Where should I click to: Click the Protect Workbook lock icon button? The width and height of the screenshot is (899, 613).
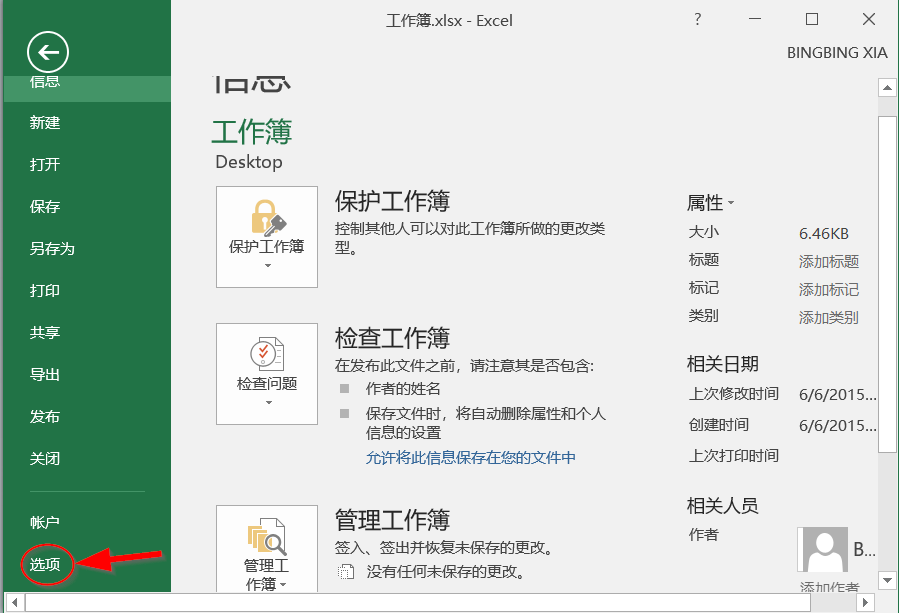click(267, 236)
